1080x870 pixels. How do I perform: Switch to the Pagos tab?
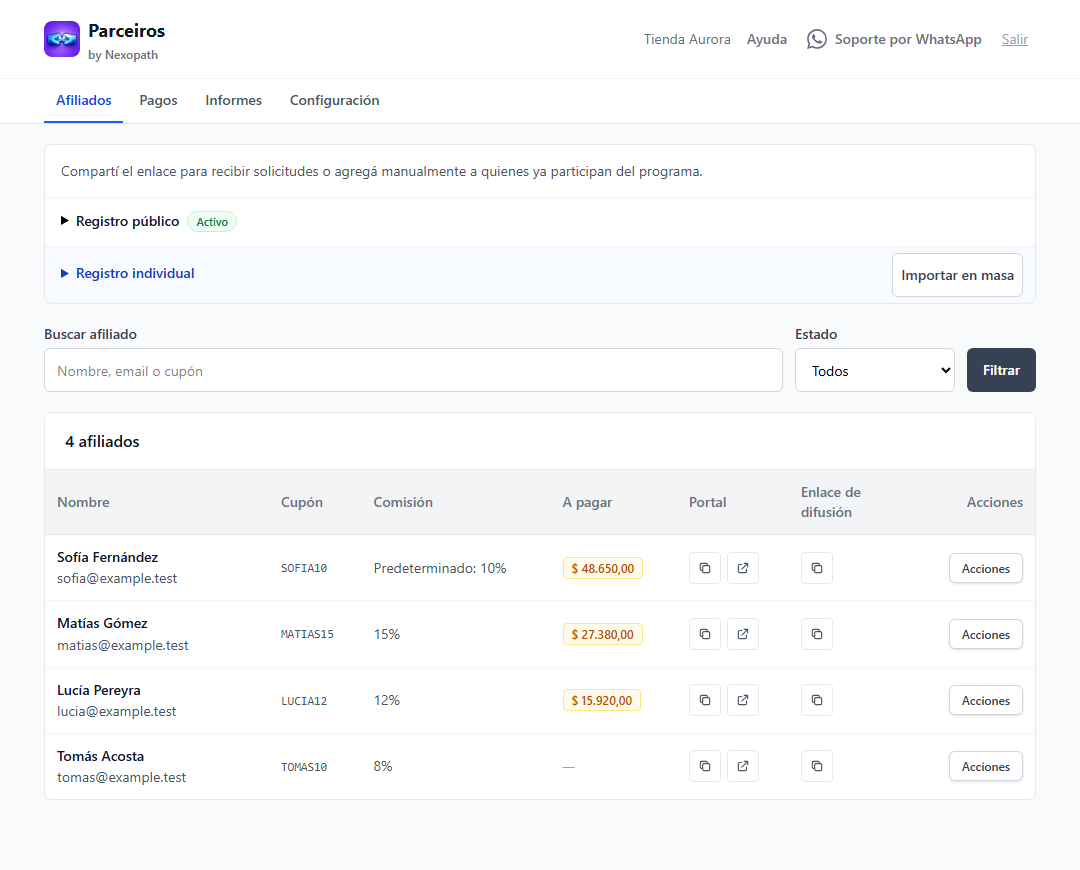158,101
